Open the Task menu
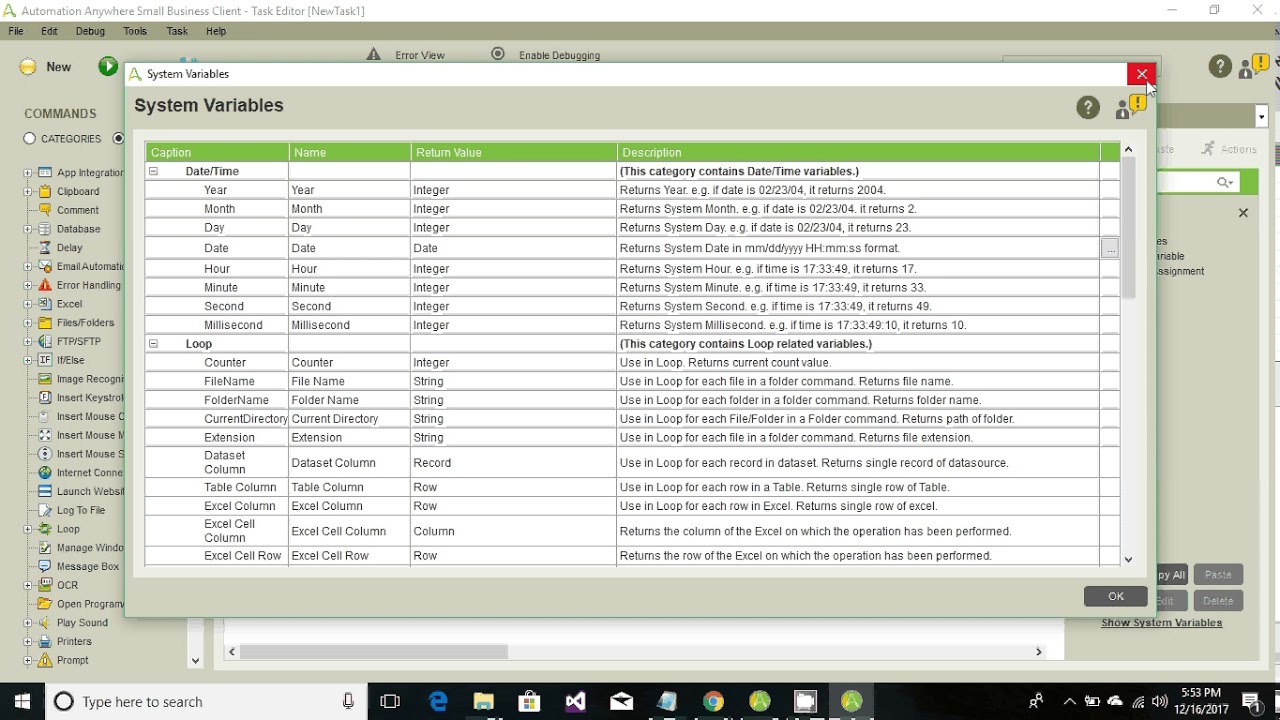This screenshot has width=1280, height=720. [x=177, y=31]
